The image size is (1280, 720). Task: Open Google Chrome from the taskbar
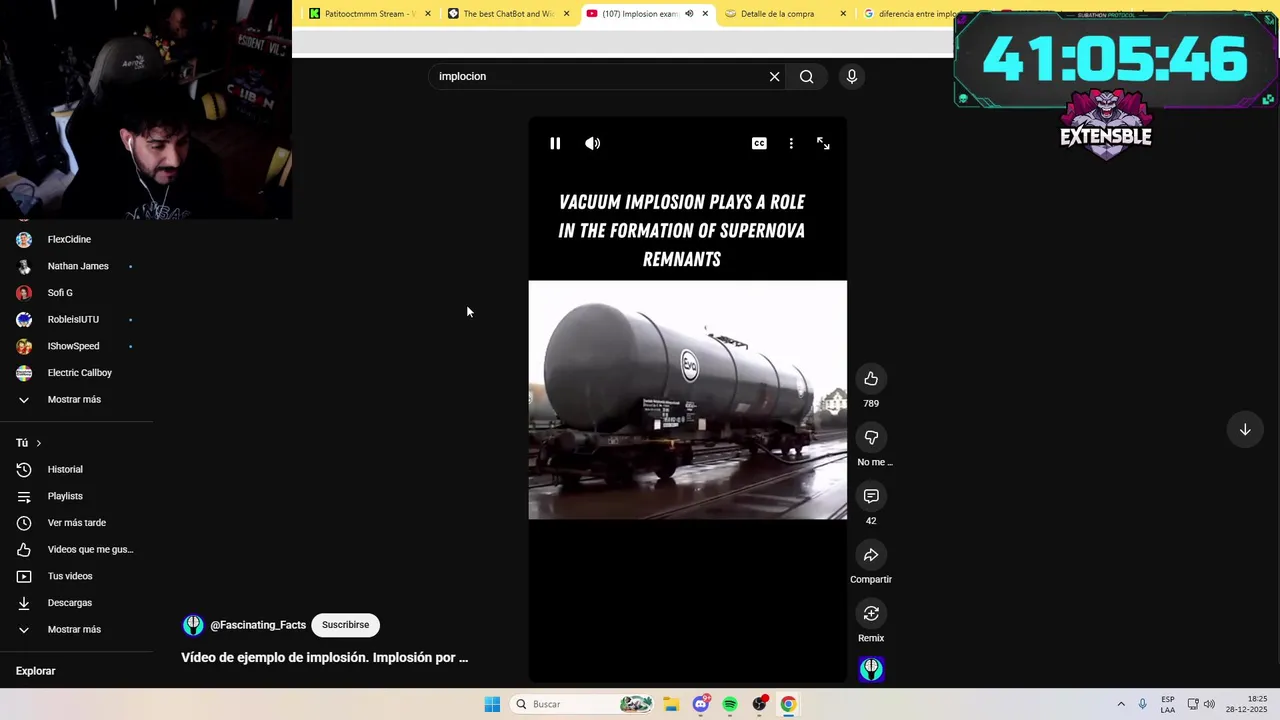(x=789, y=704)
